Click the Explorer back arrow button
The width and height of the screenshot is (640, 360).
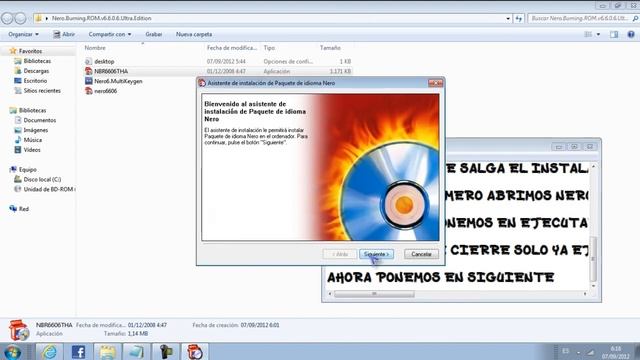click(x=7, y=18)
